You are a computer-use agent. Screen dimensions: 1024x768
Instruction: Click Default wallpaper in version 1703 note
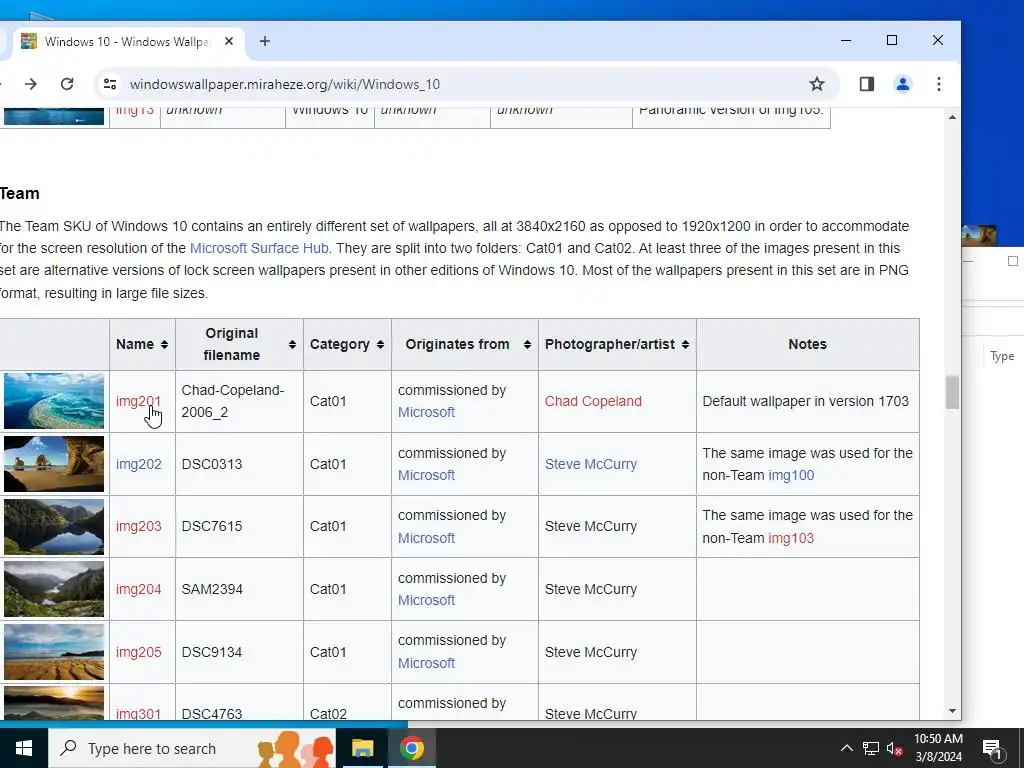point(805,401)
